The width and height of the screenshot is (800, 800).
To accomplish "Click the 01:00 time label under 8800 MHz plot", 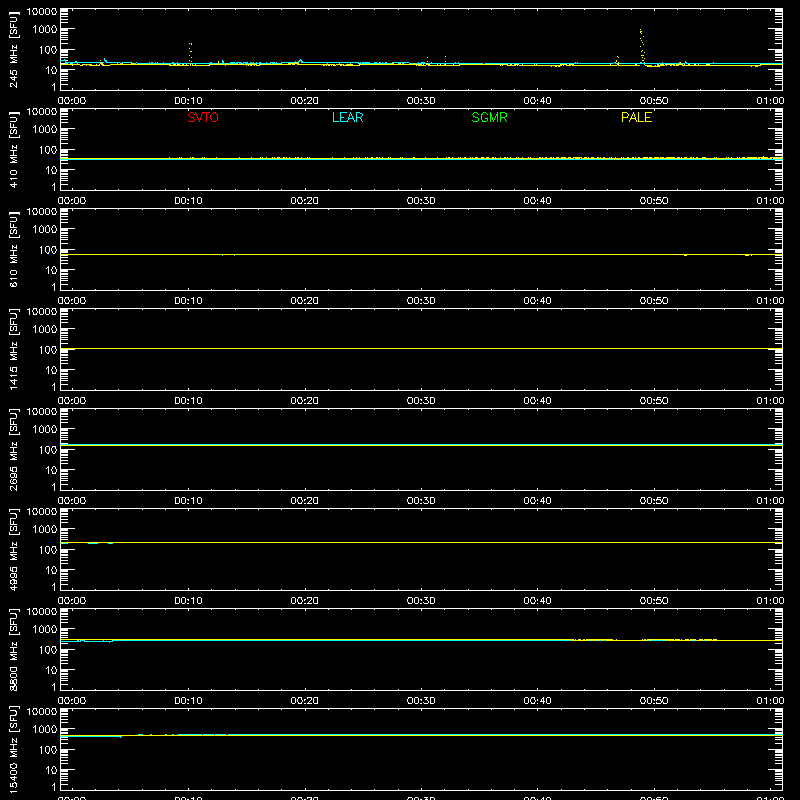I will [770, 701].
